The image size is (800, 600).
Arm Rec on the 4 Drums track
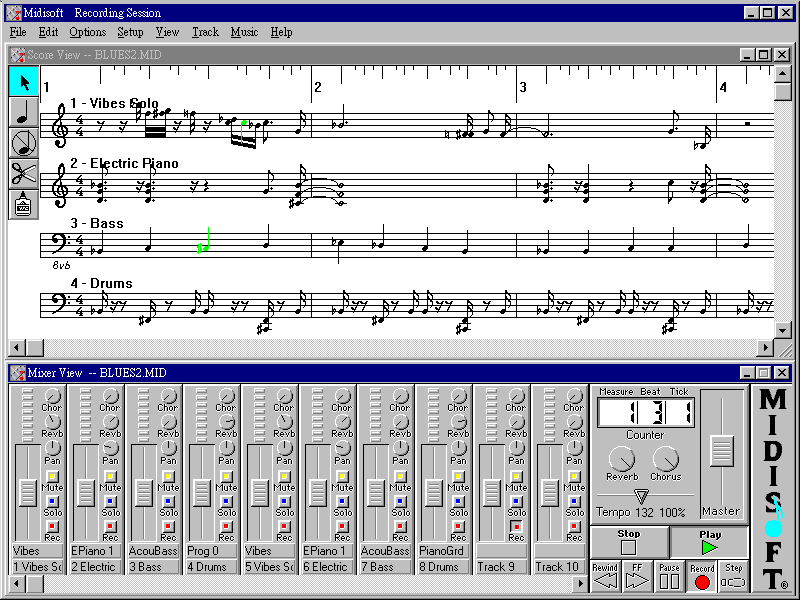click(x=226, y=526)
